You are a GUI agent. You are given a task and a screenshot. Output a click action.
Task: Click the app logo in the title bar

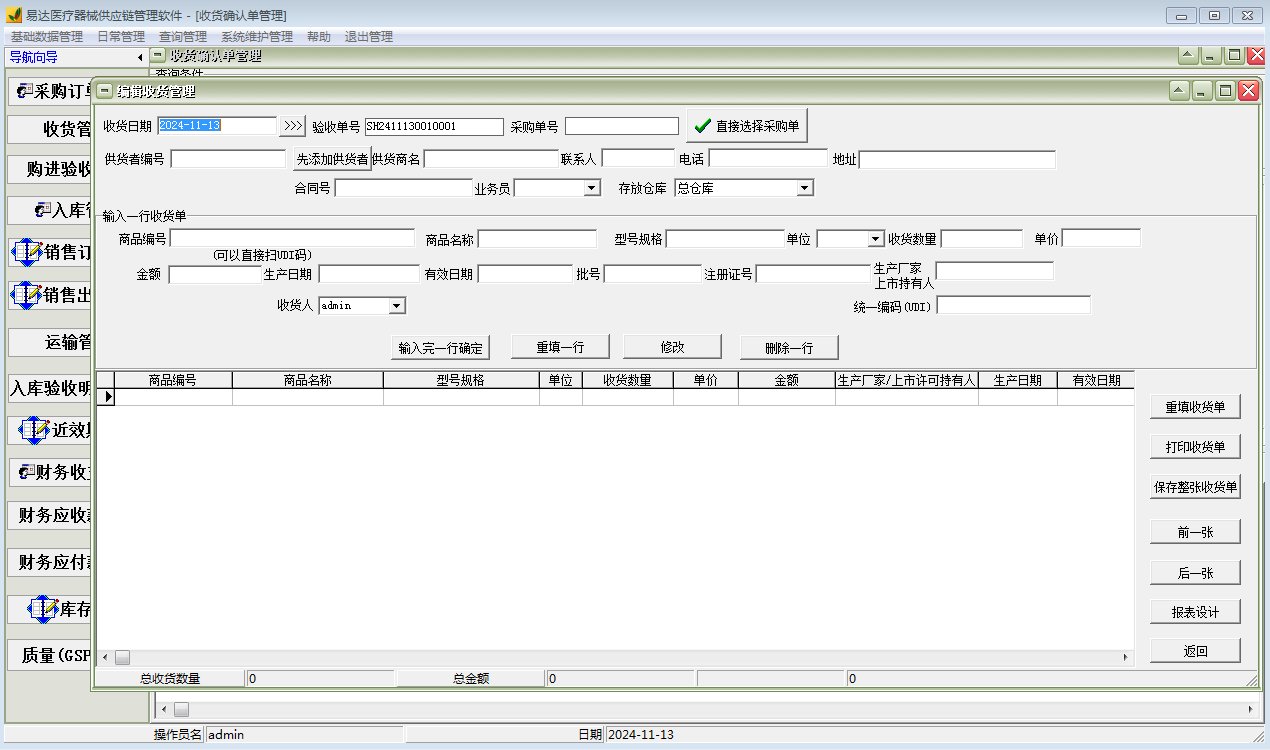point(13,15)
